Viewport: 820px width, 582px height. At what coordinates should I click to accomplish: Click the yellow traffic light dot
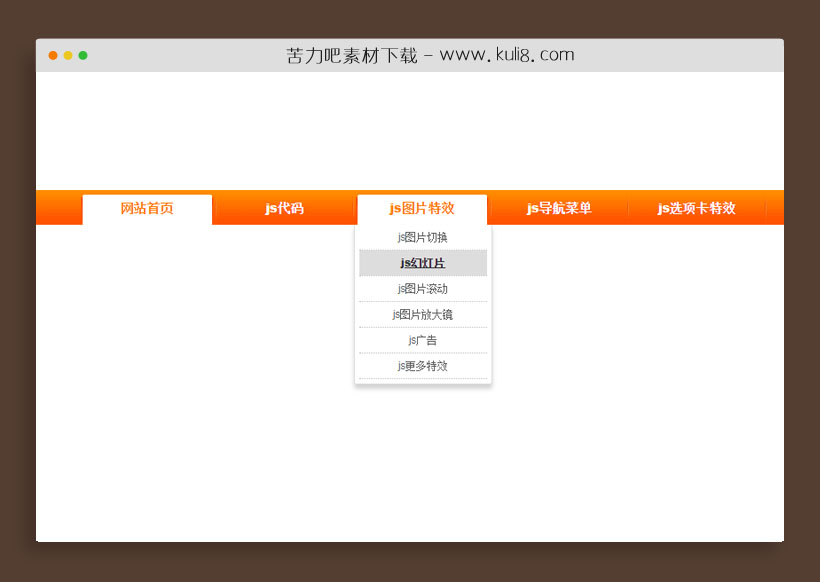67,56
